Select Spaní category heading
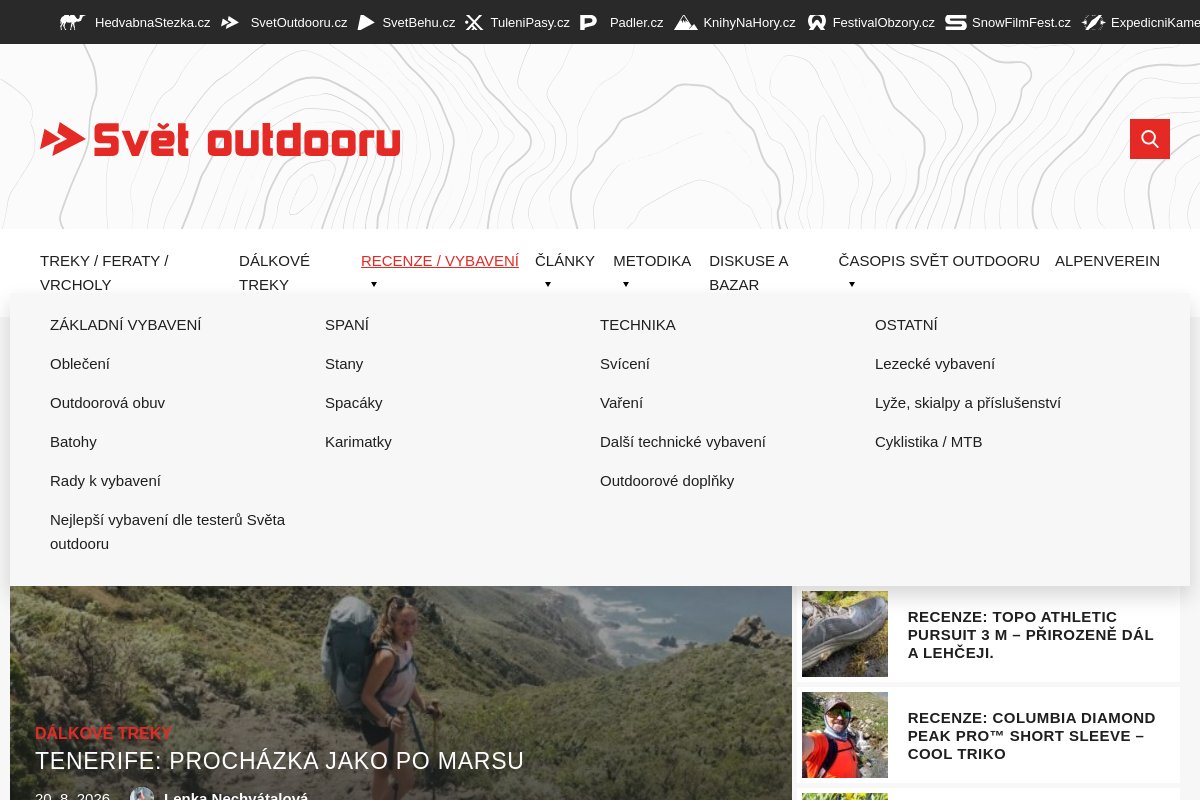The image size is (1200, 800). (x=347, y=324)
